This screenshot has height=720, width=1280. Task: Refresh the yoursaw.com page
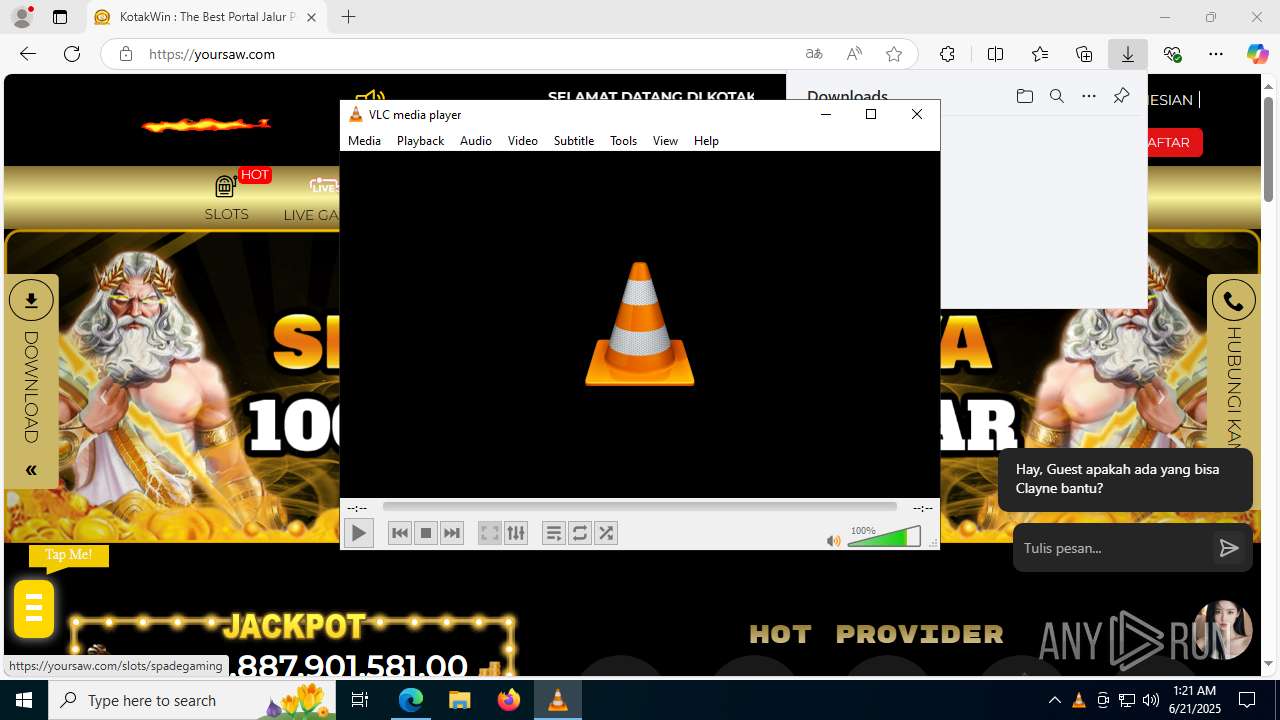pos(72,54)
